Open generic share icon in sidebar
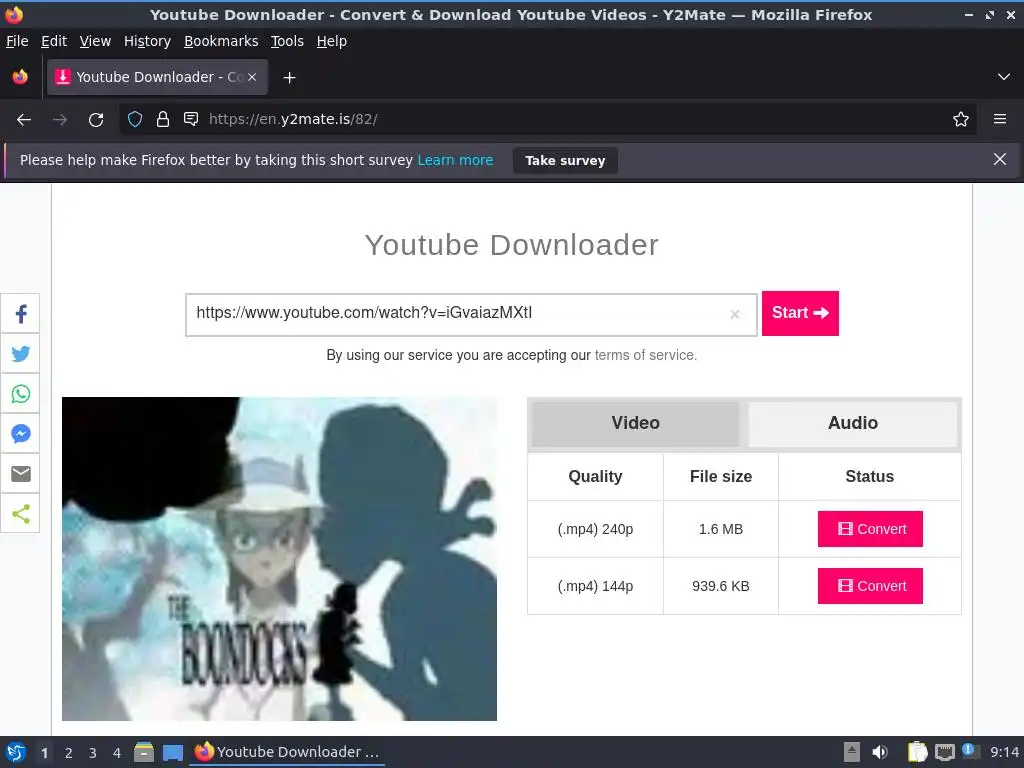 click(20, 513)
